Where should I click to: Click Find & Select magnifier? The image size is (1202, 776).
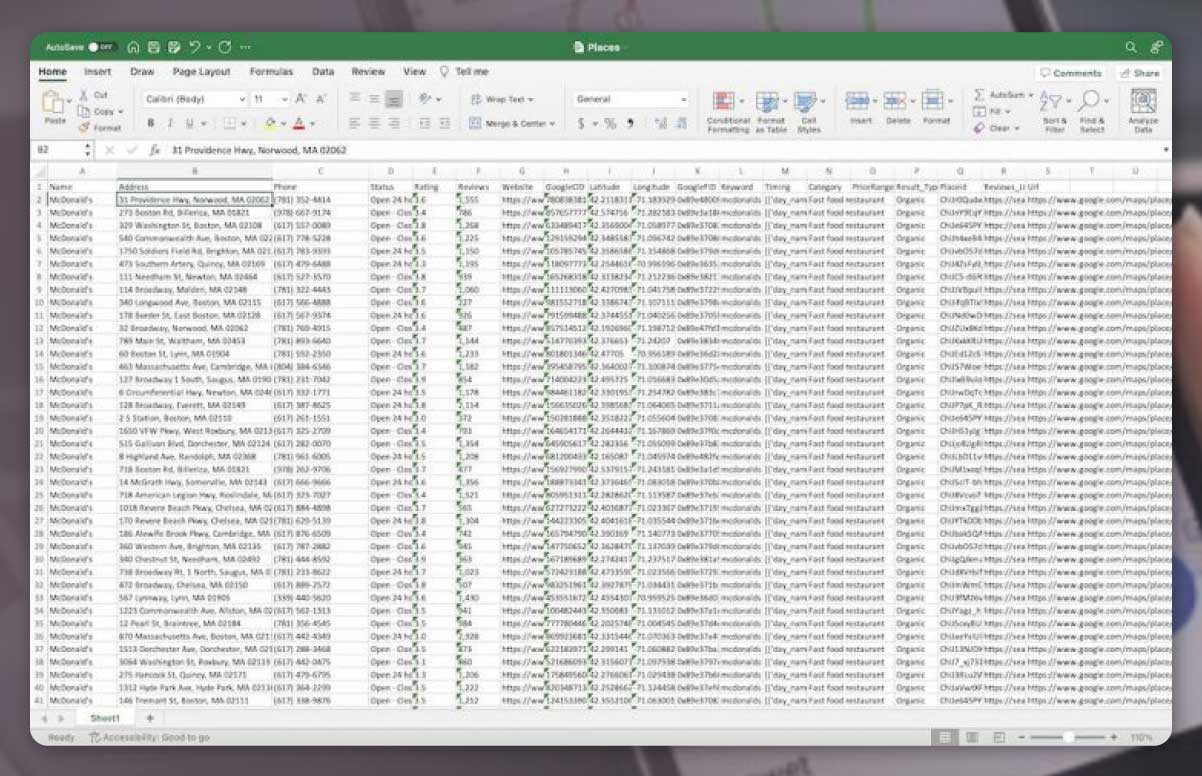(x=1091, y=111)
